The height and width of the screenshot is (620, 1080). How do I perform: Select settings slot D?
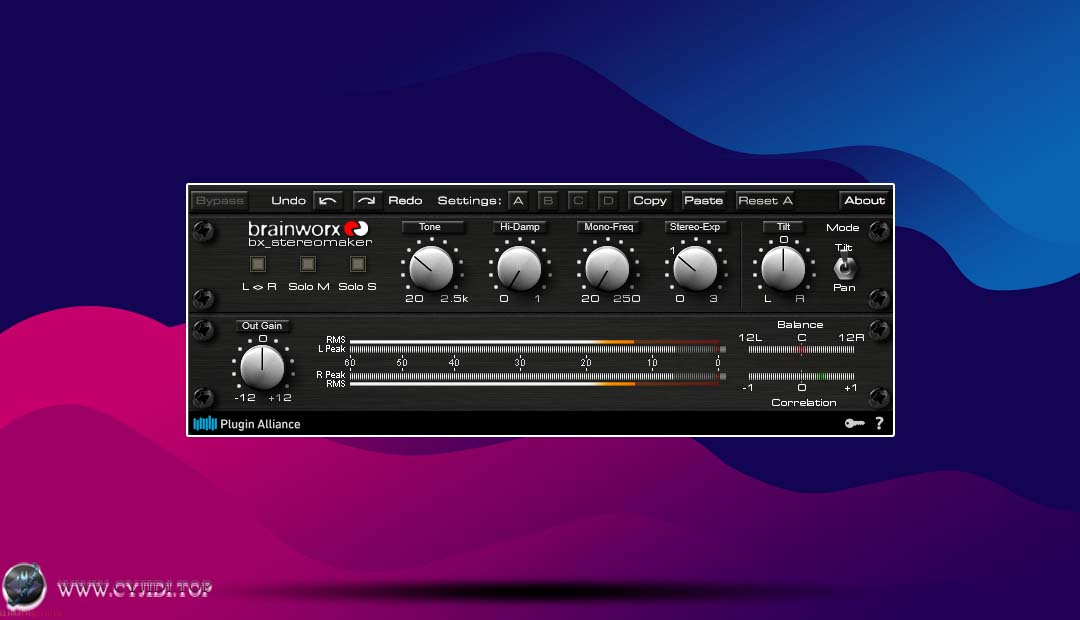pos(608,200)
